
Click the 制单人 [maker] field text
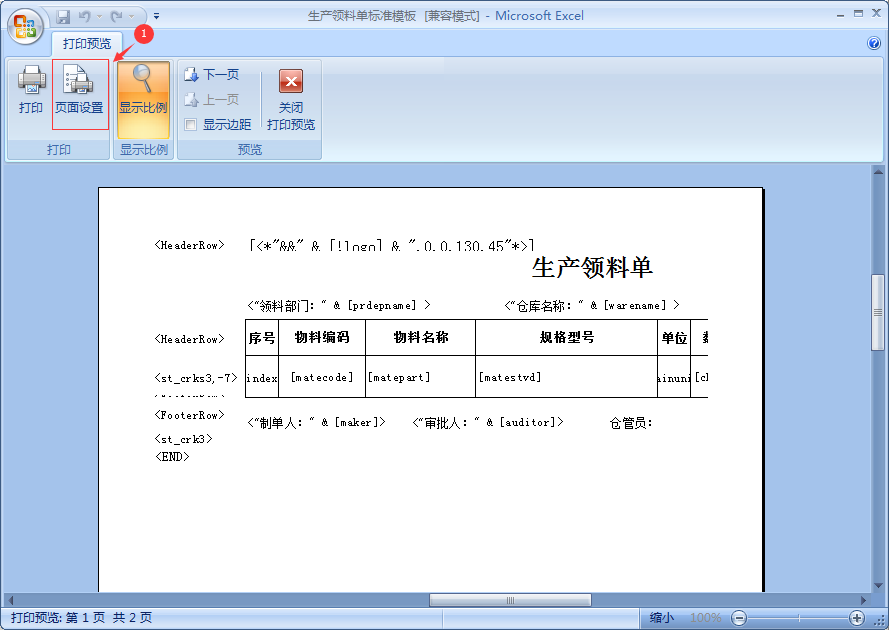[x=316, y=422]
